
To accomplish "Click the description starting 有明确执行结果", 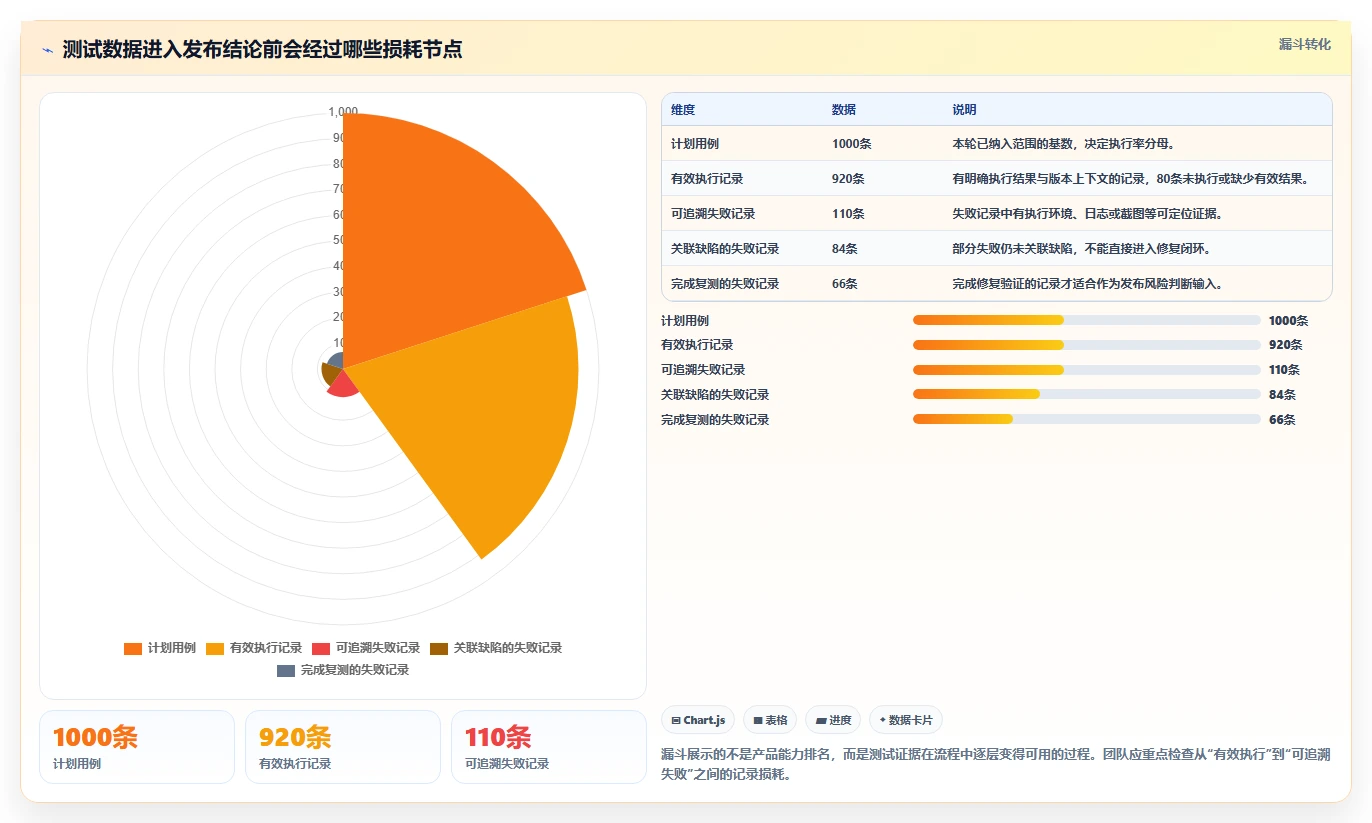I will click(x=1130, y=179).
